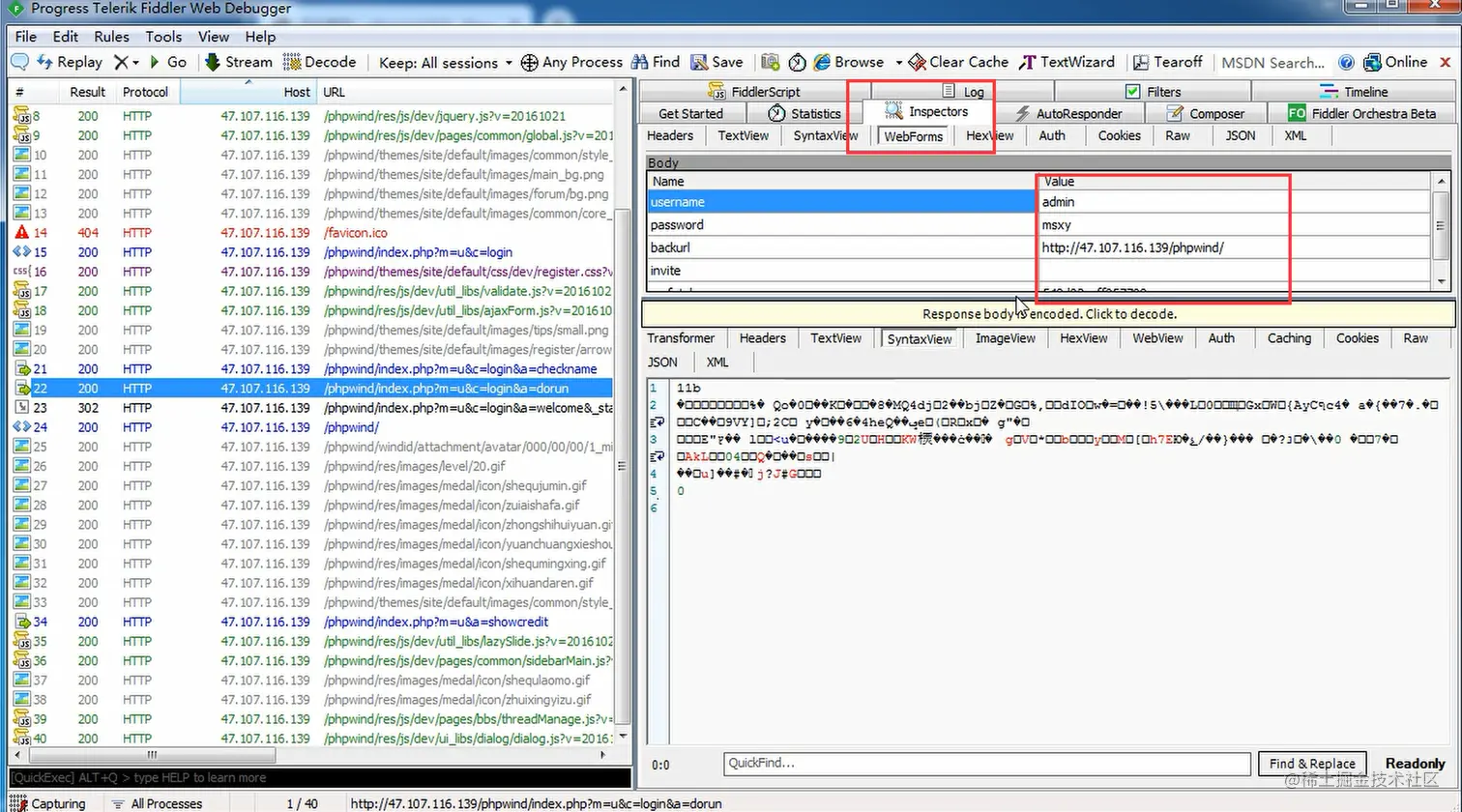This screenshot has height=812, width=1462.
Task: Clear the browser cache with Clear Cache
Action: [x=958, y=62]
